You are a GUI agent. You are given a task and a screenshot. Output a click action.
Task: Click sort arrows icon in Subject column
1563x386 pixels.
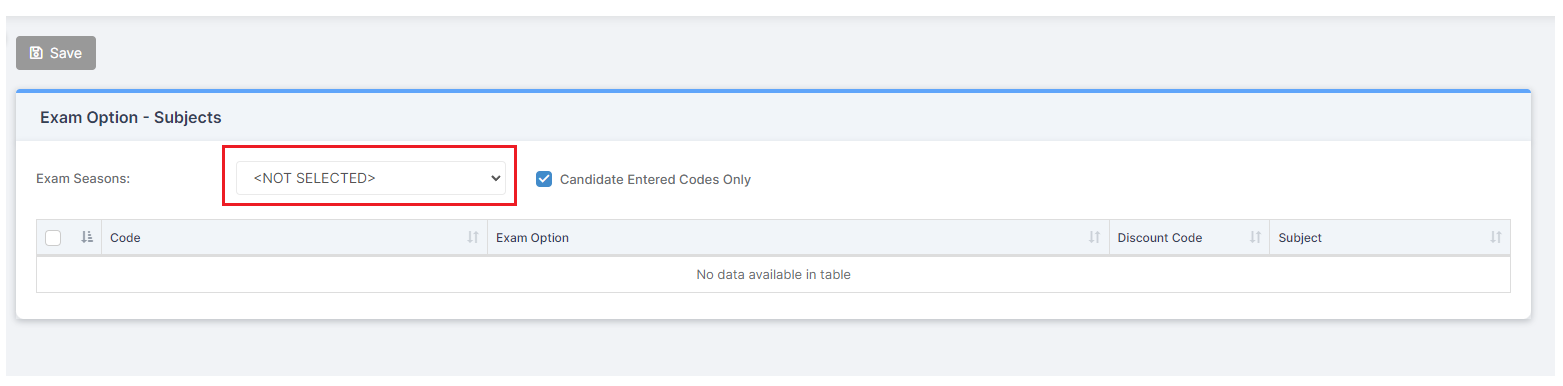(1496, 238)
